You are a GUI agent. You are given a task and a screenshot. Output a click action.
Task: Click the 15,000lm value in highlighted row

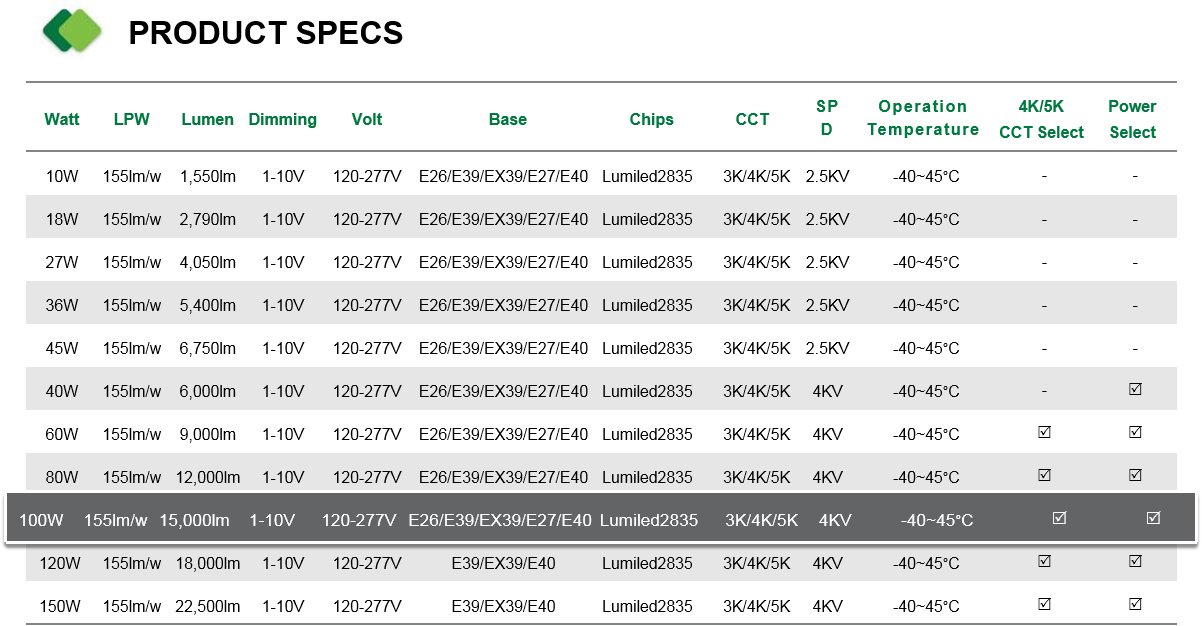[x=195, y=520]
